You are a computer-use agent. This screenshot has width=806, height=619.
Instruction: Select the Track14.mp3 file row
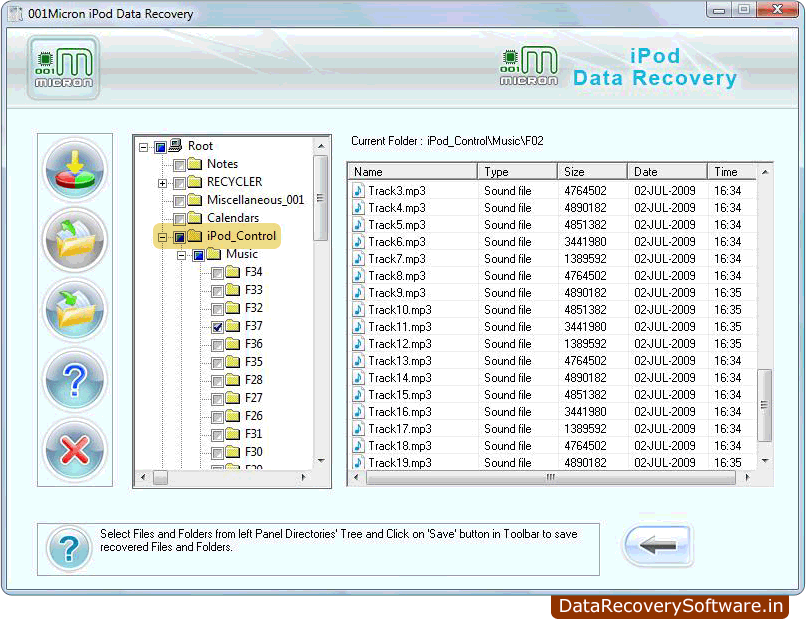(553, 377)
